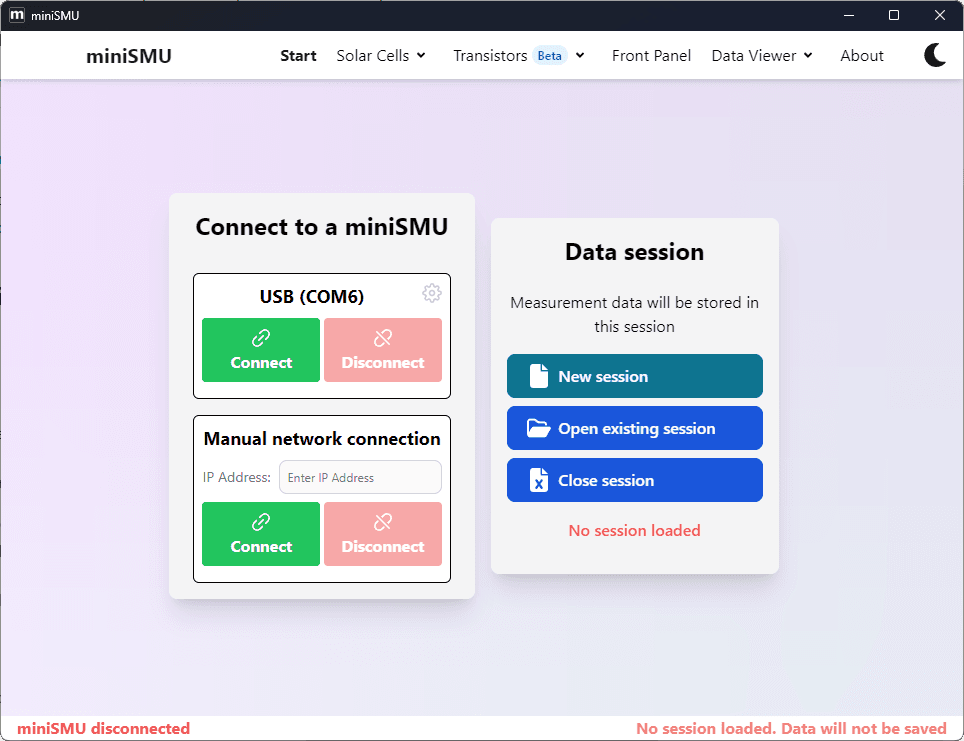
Task: Click the broken-link icon on USB Disconnect button
Action: click(x=382, y=337)
